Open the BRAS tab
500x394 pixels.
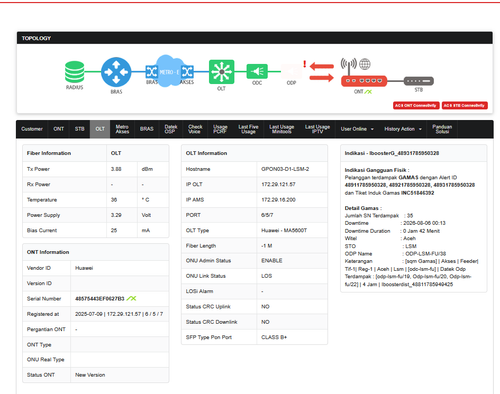(147, 129)
